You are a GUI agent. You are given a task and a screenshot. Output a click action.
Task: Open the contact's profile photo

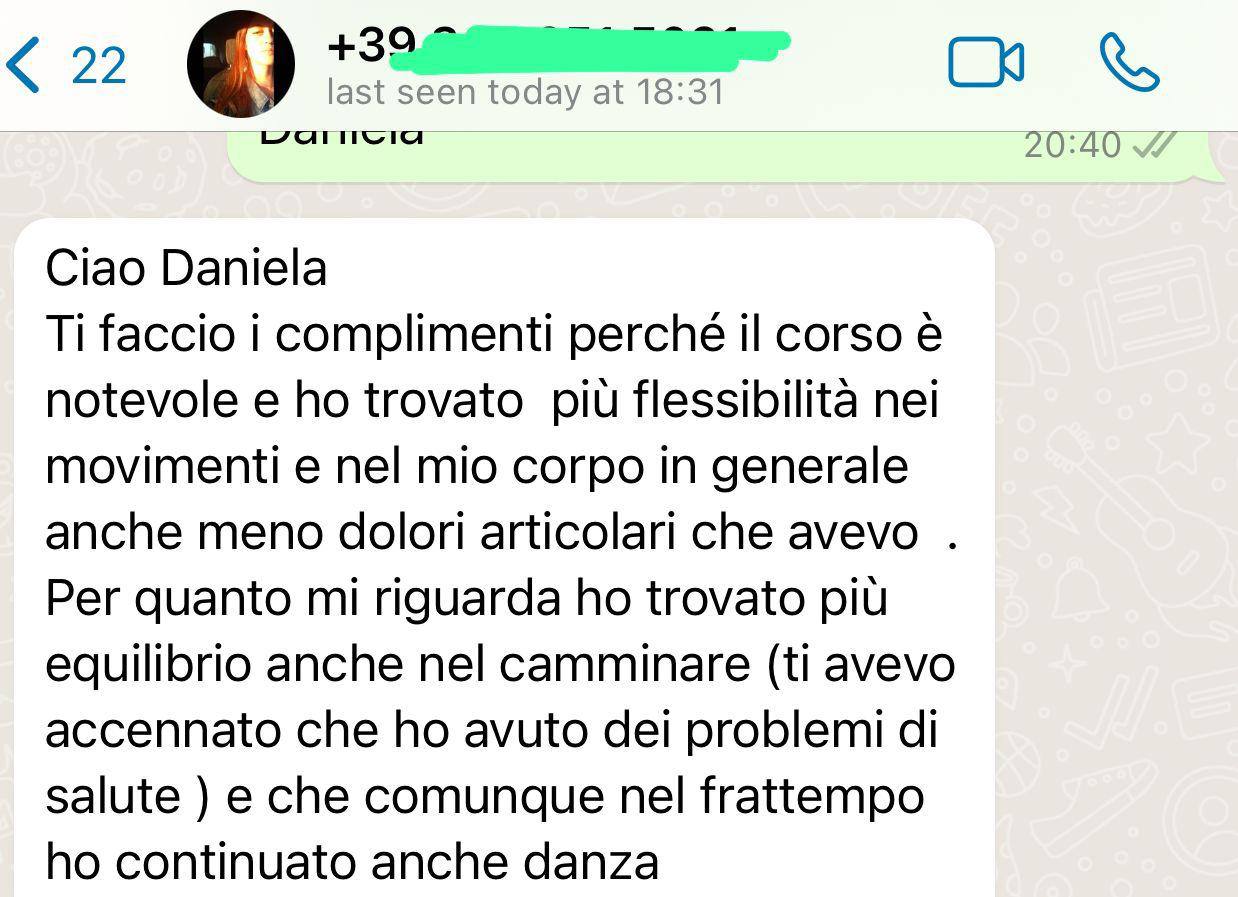pyautogui.click(x=241, y=65)
